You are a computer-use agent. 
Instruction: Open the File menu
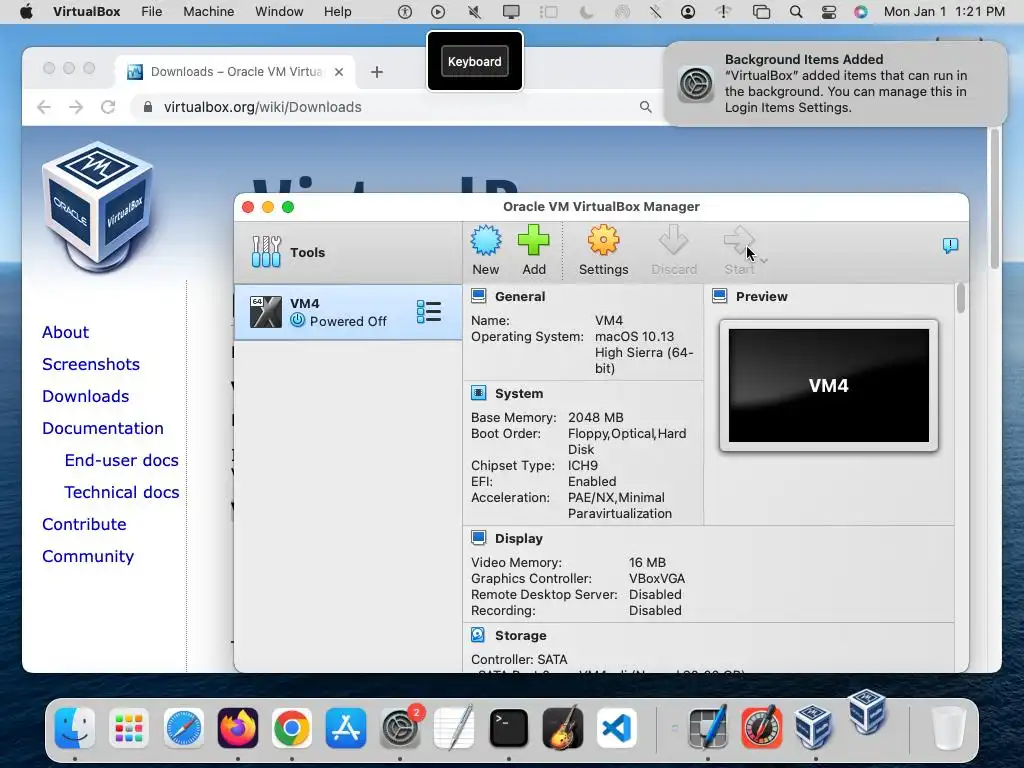coord(152,12)
